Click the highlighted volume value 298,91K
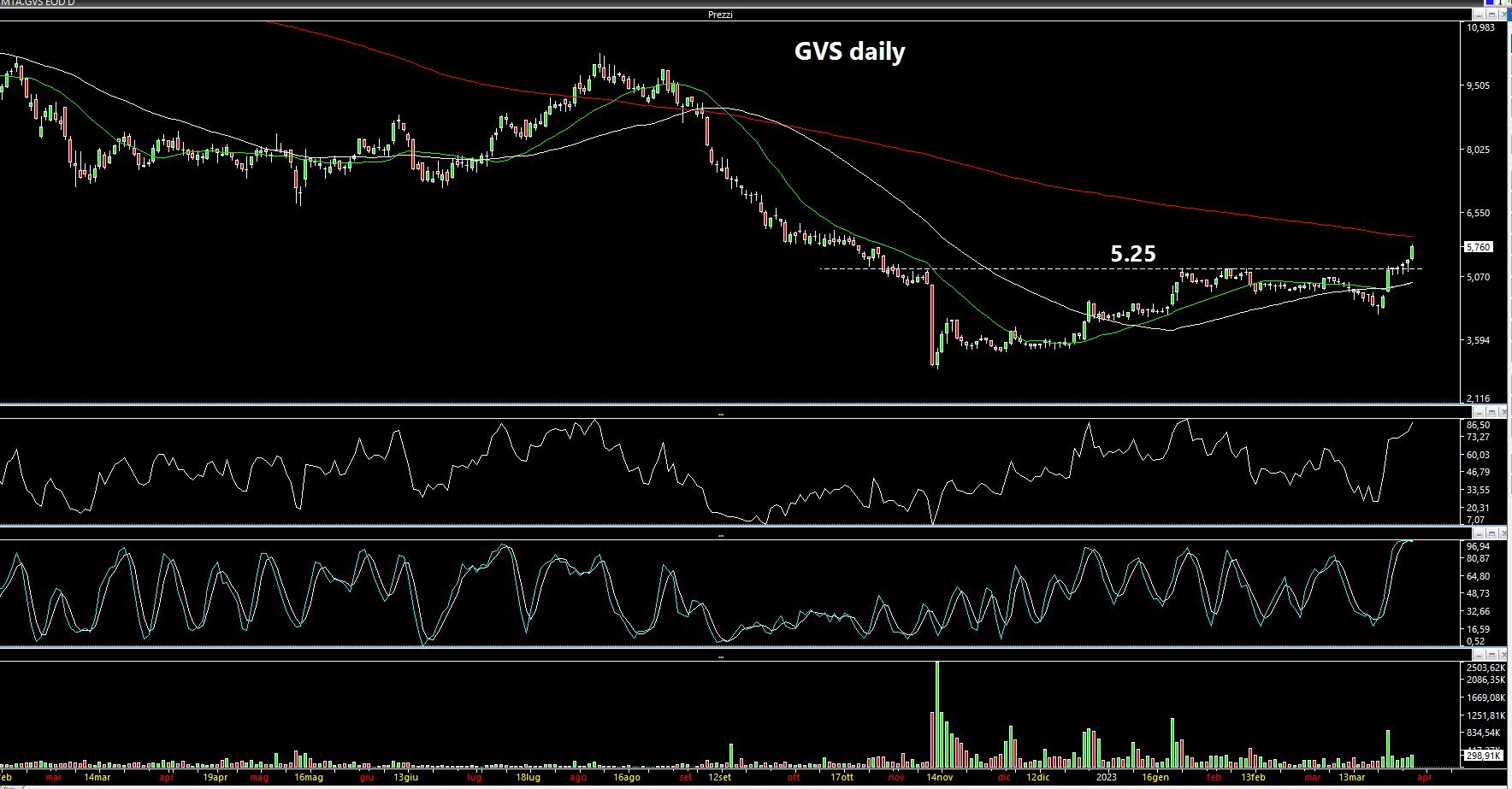 pyautogui.click(x=1484, y=756)
